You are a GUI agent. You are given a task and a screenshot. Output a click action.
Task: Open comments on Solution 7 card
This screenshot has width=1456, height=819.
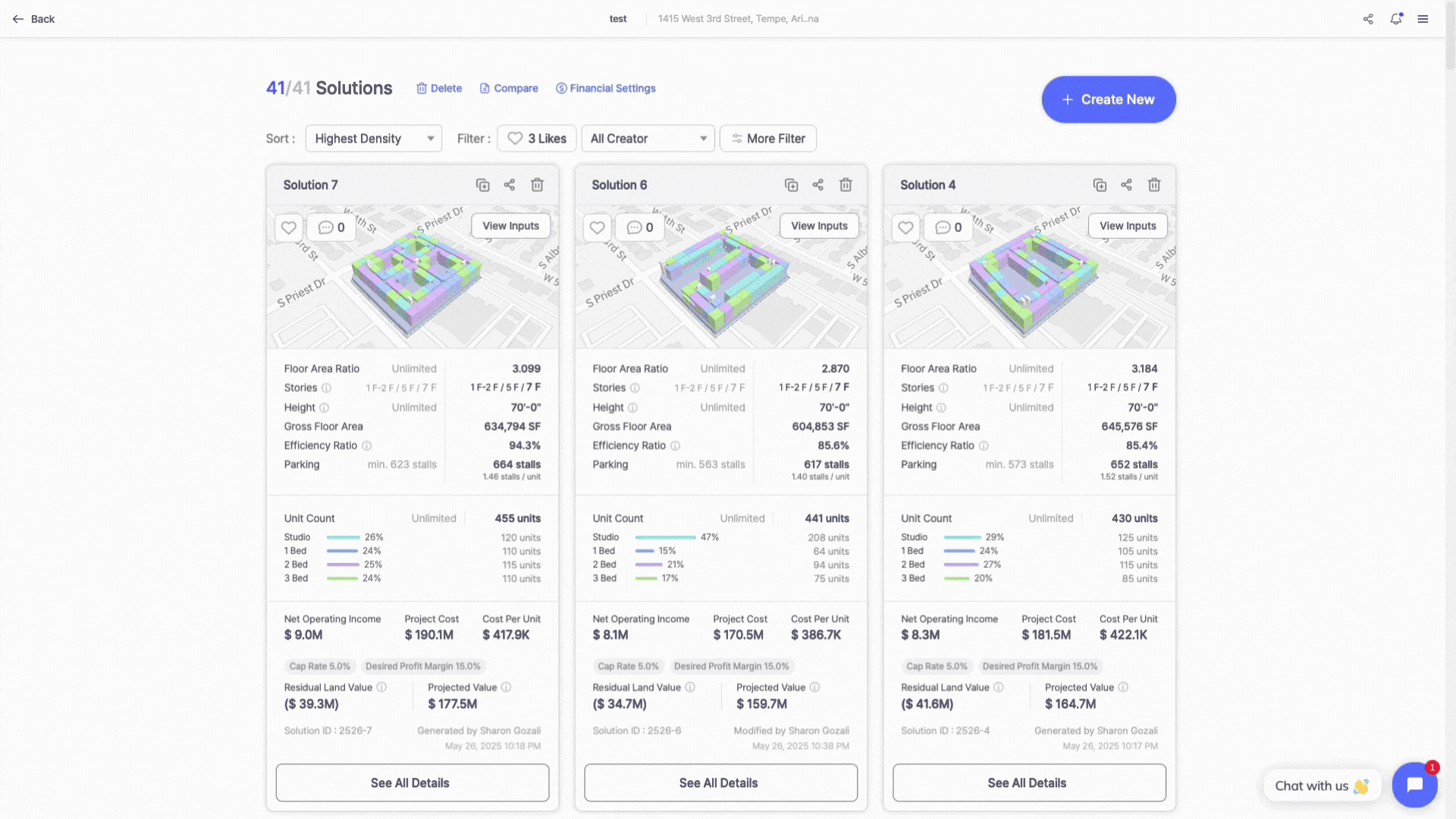(x=331, y=227)
